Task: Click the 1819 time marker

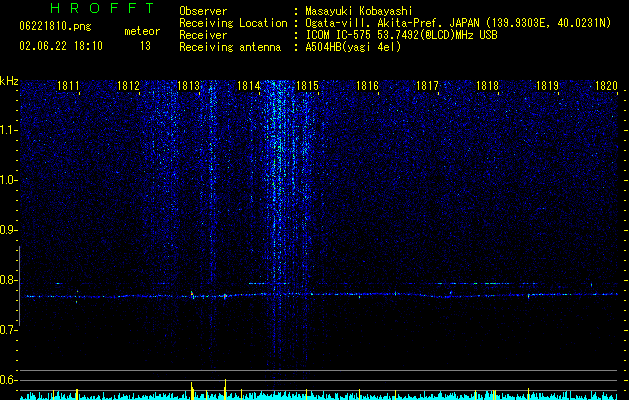Action: click(547, 86)
